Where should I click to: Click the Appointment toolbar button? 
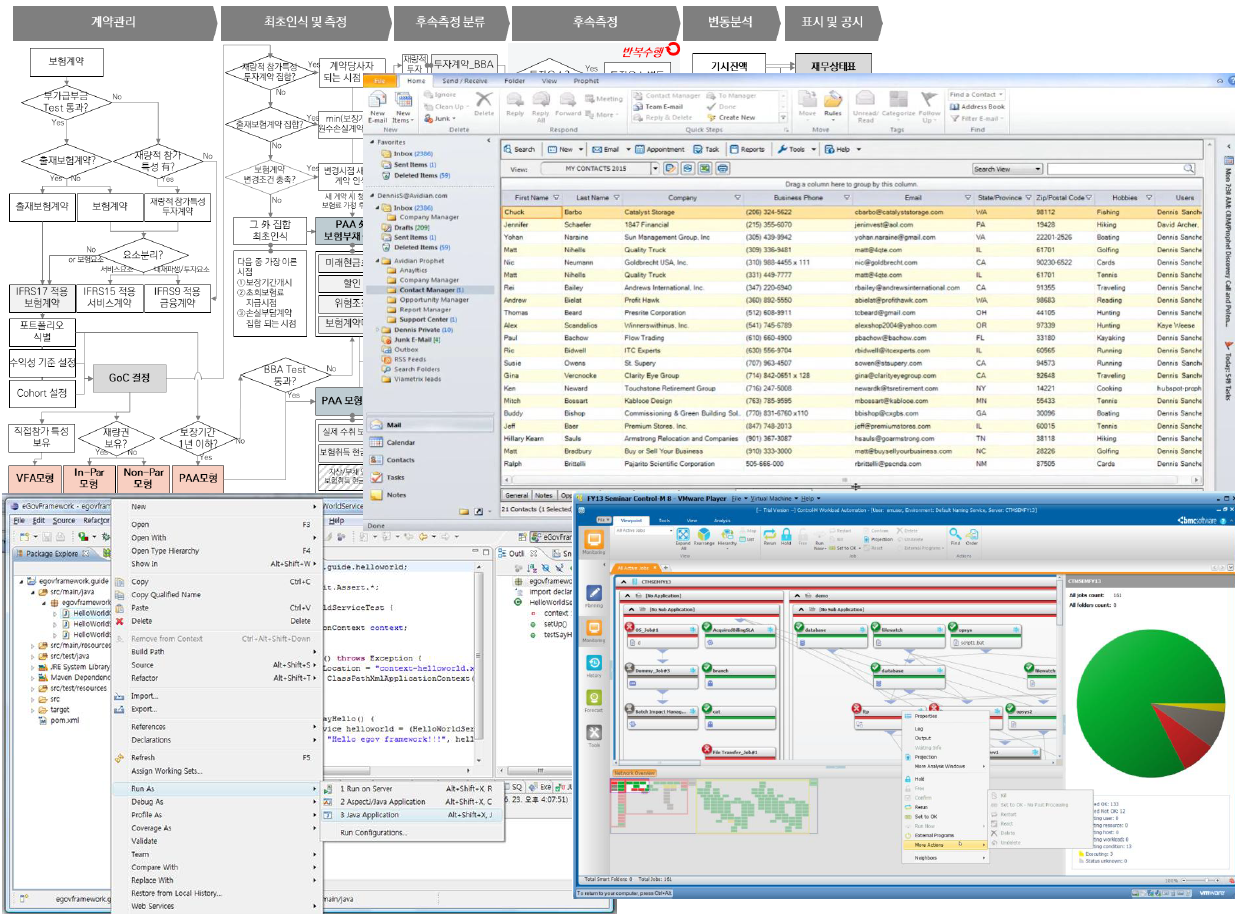click(660, 149)
